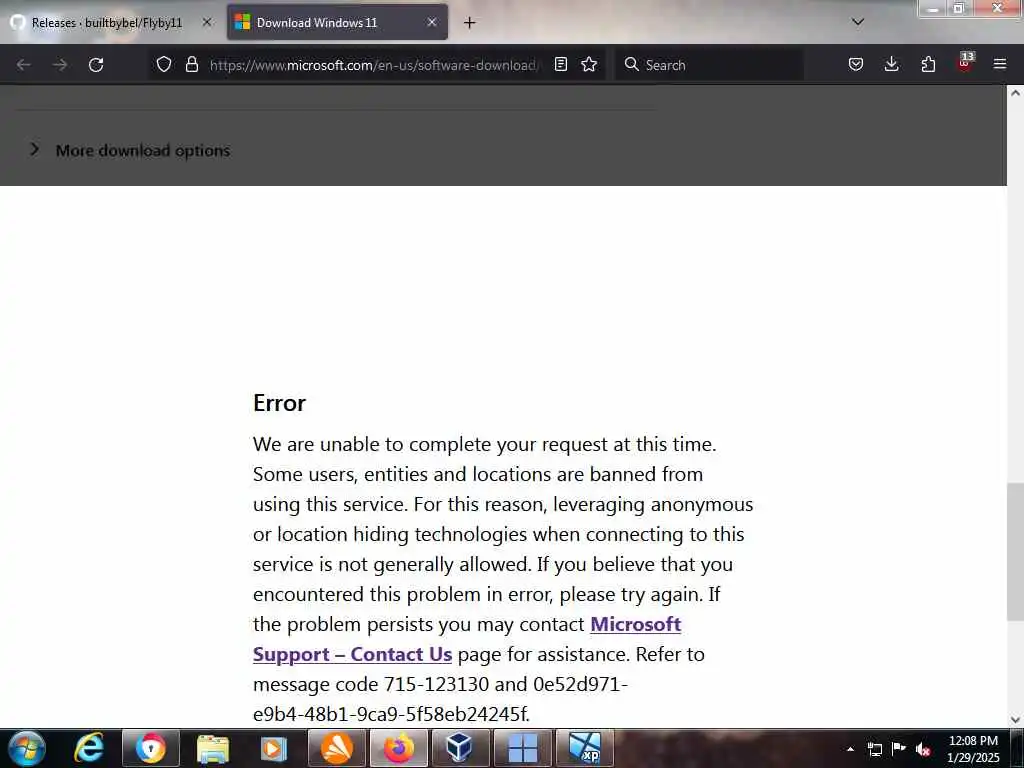Open the network tray icon
Screen dimensions: 1024x768
coord(874,749)
